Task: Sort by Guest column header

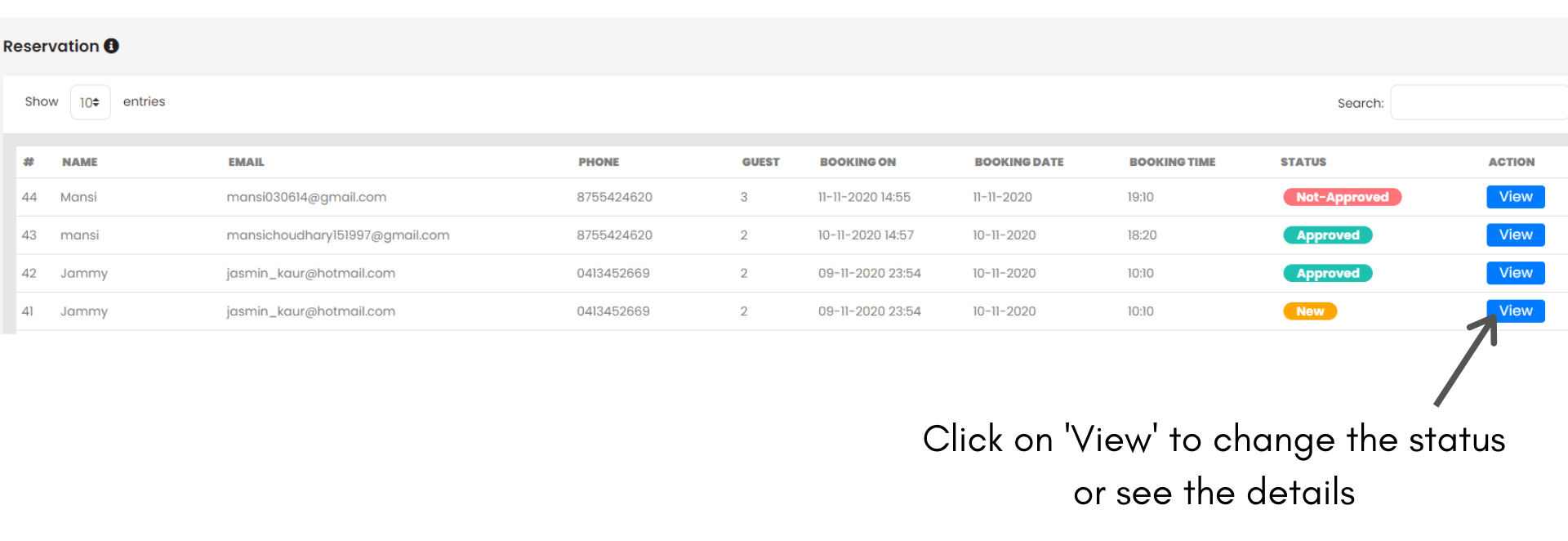Action: click(x=760, y=162)
